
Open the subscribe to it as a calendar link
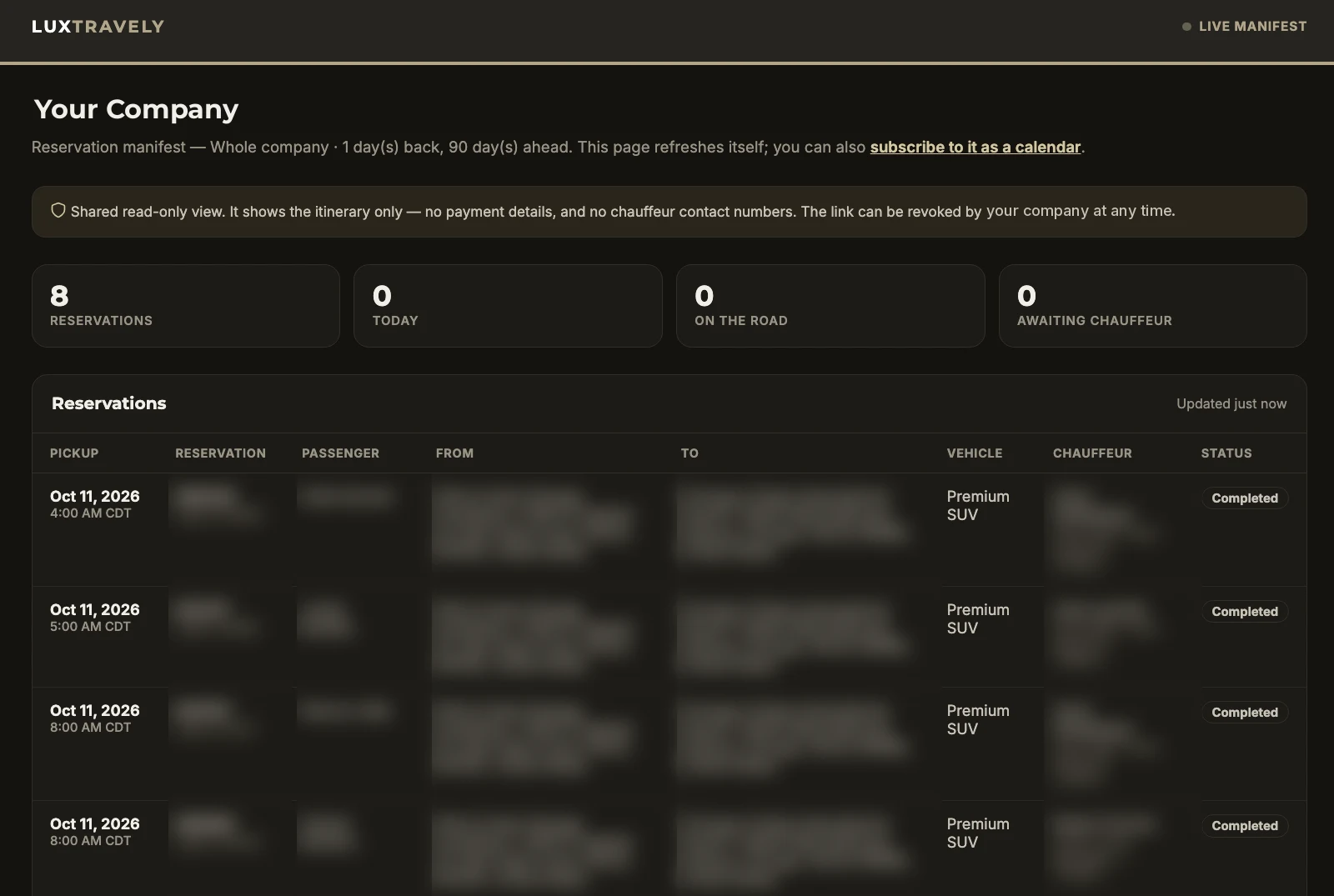975,148
